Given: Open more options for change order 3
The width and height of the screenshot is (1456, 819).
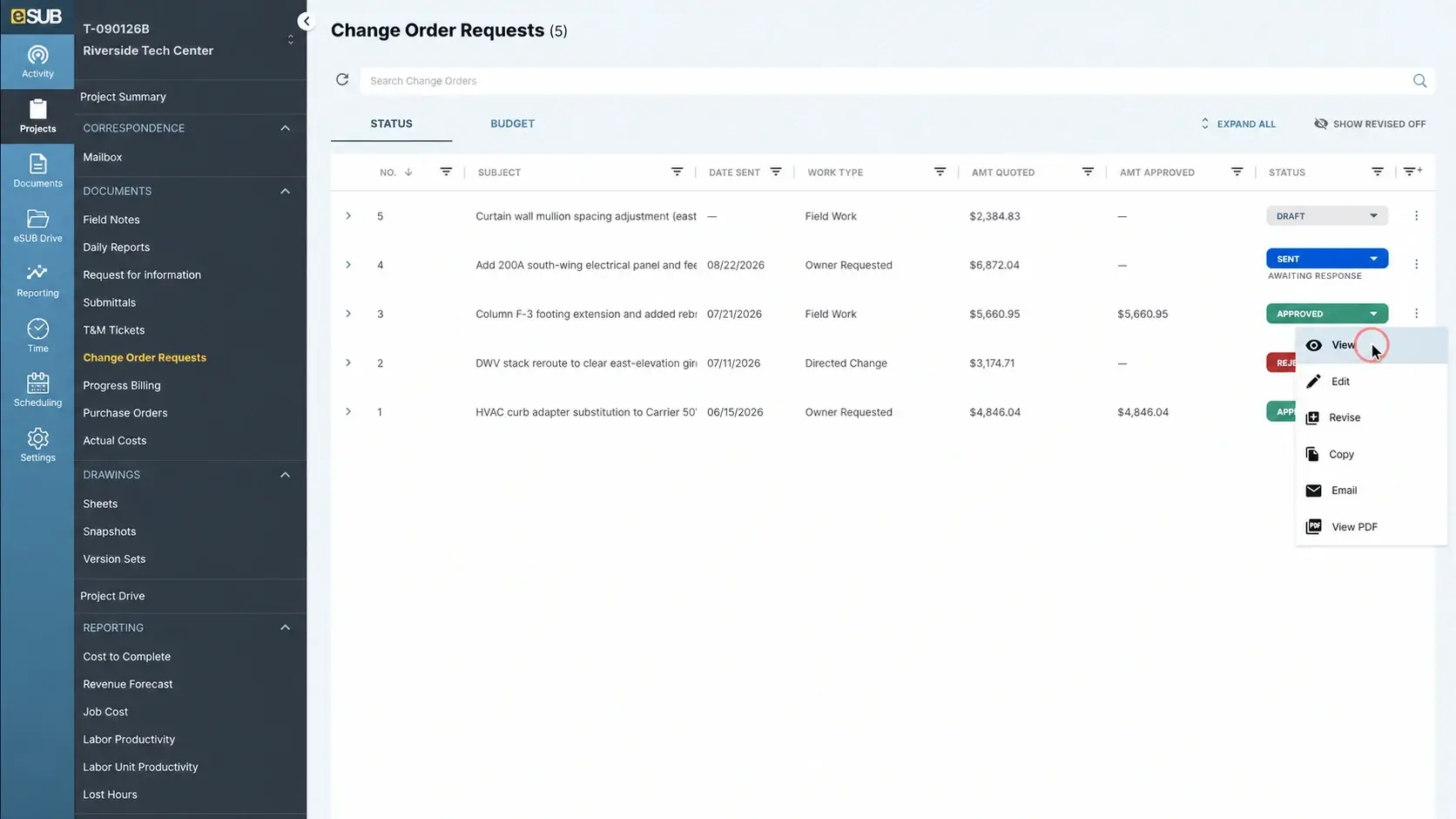Looking at the screenshot, I should pos(1416,314).
